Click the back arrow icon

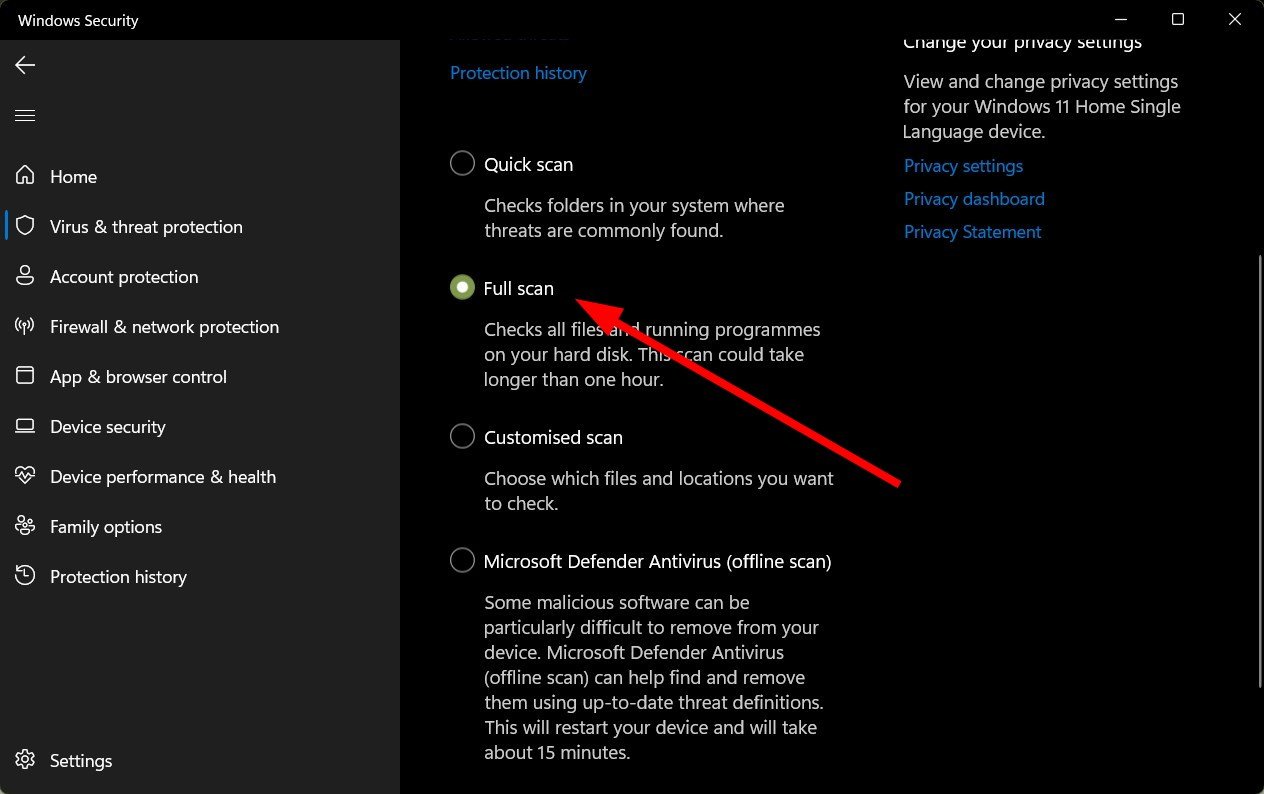25,65
